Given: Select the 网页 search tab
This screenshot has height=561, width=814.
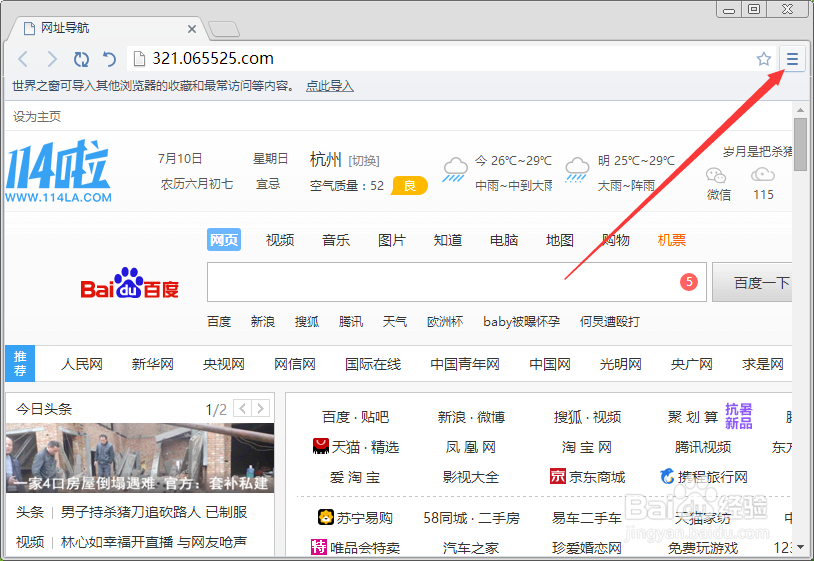Looking at the screenshot, I should click(224, 240).
